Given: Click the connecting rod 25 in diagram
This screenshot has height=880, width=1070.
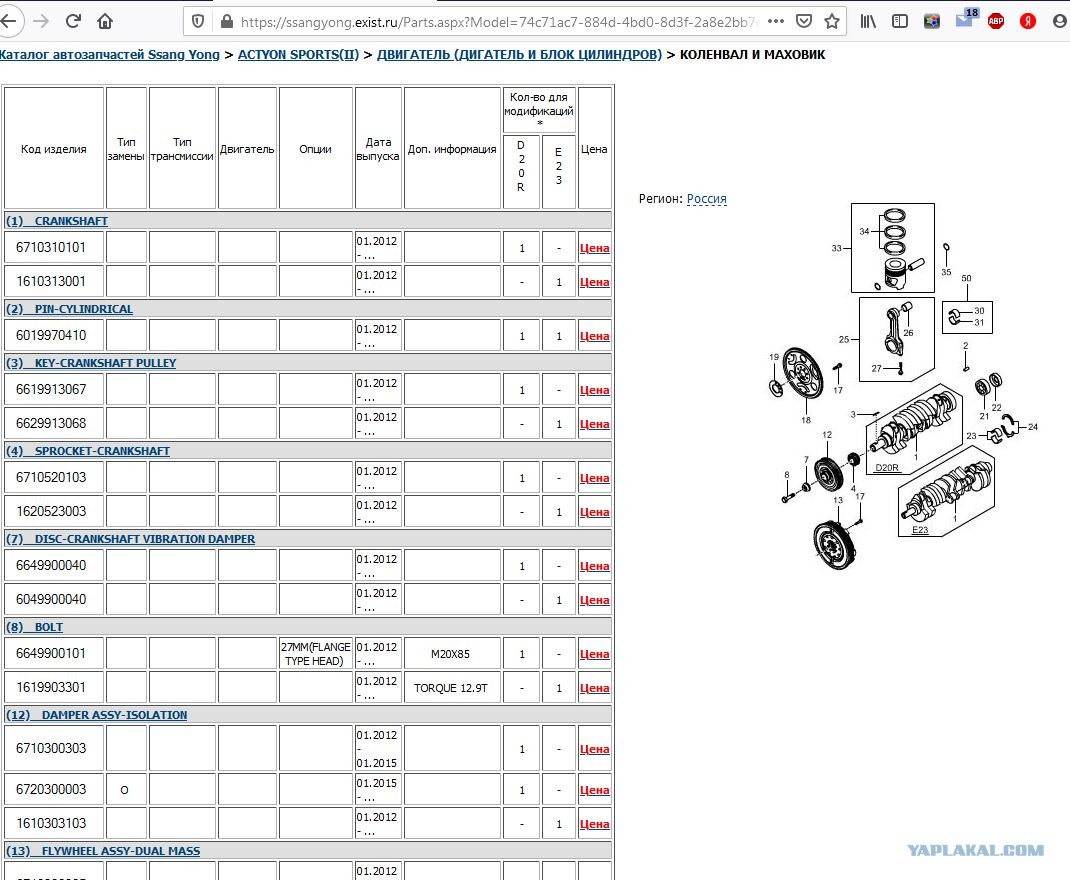Looking at the screenshot, I should tap(897, 338).
